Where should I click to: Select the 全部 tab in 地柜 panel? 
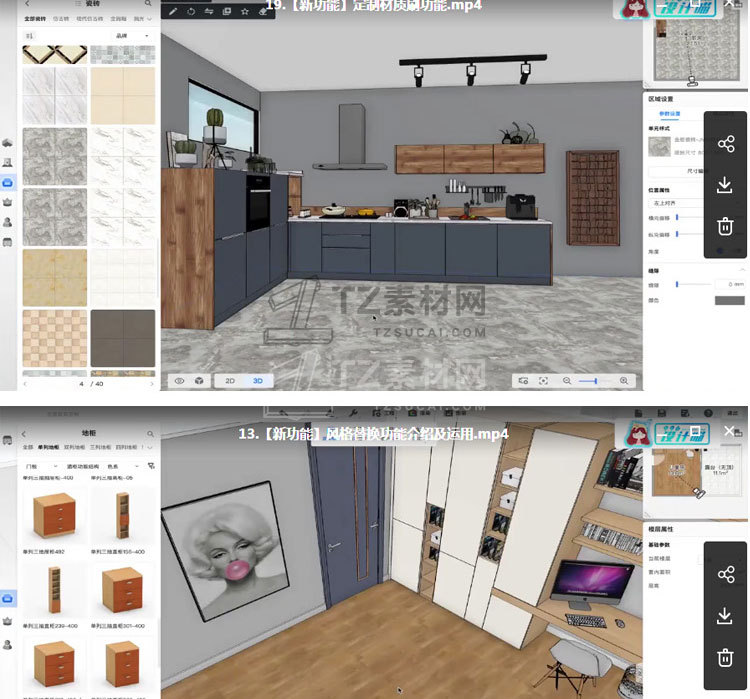pos(28,447)
